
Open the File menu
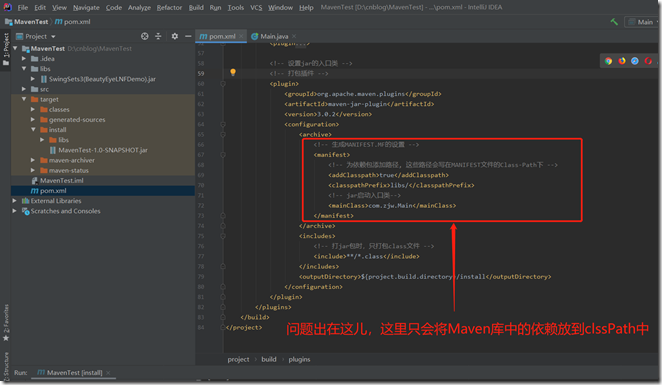(23, 8)
